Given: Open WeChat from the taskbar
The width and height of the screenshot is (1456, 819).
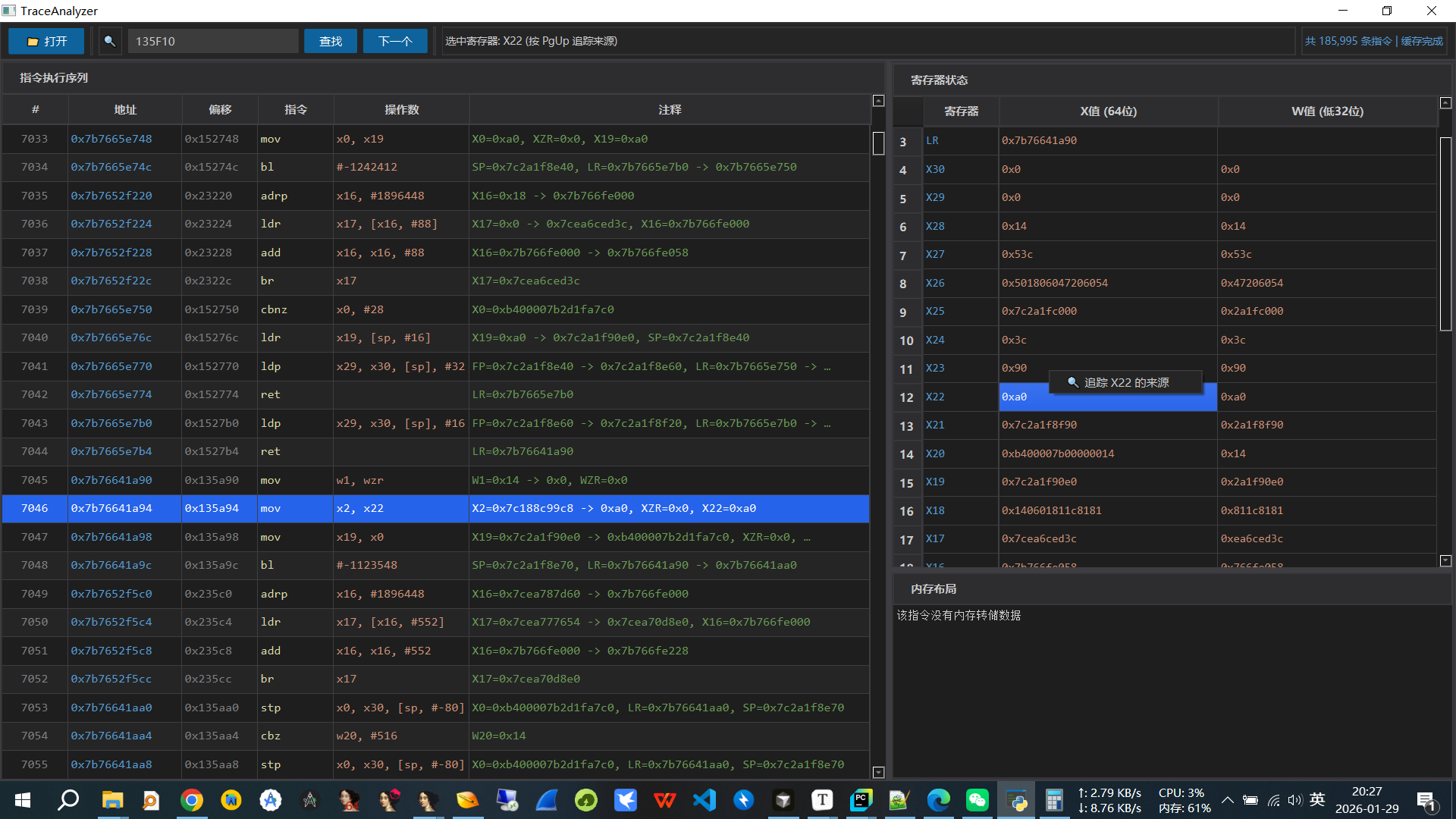Looking at the screenshot, I should 977,800.
